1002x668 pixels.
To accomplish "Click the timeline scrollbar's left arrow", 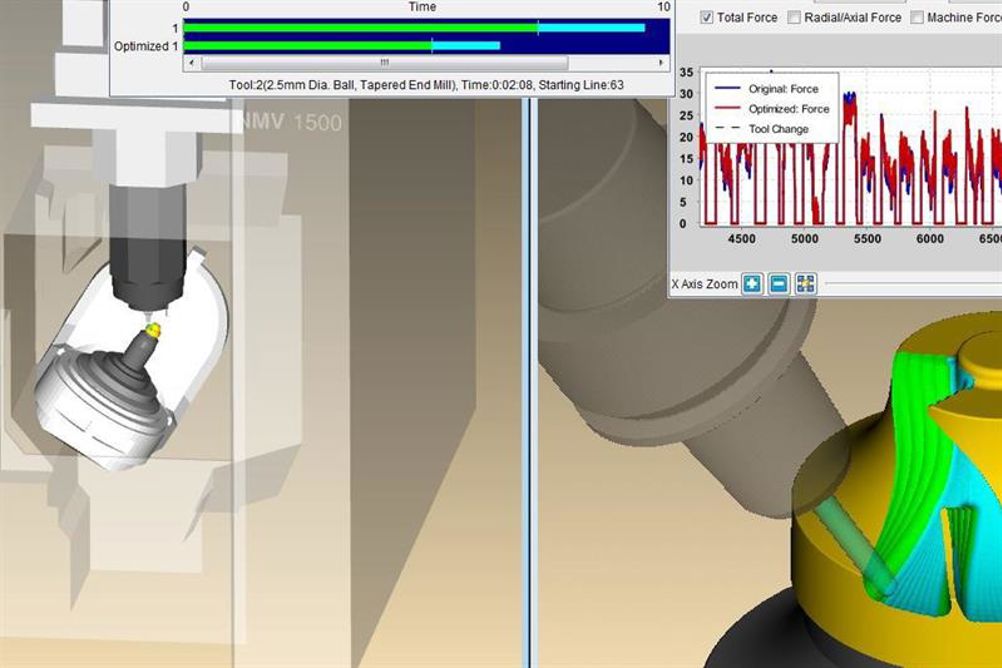I will pyautogui.click(x=192, y=63).
